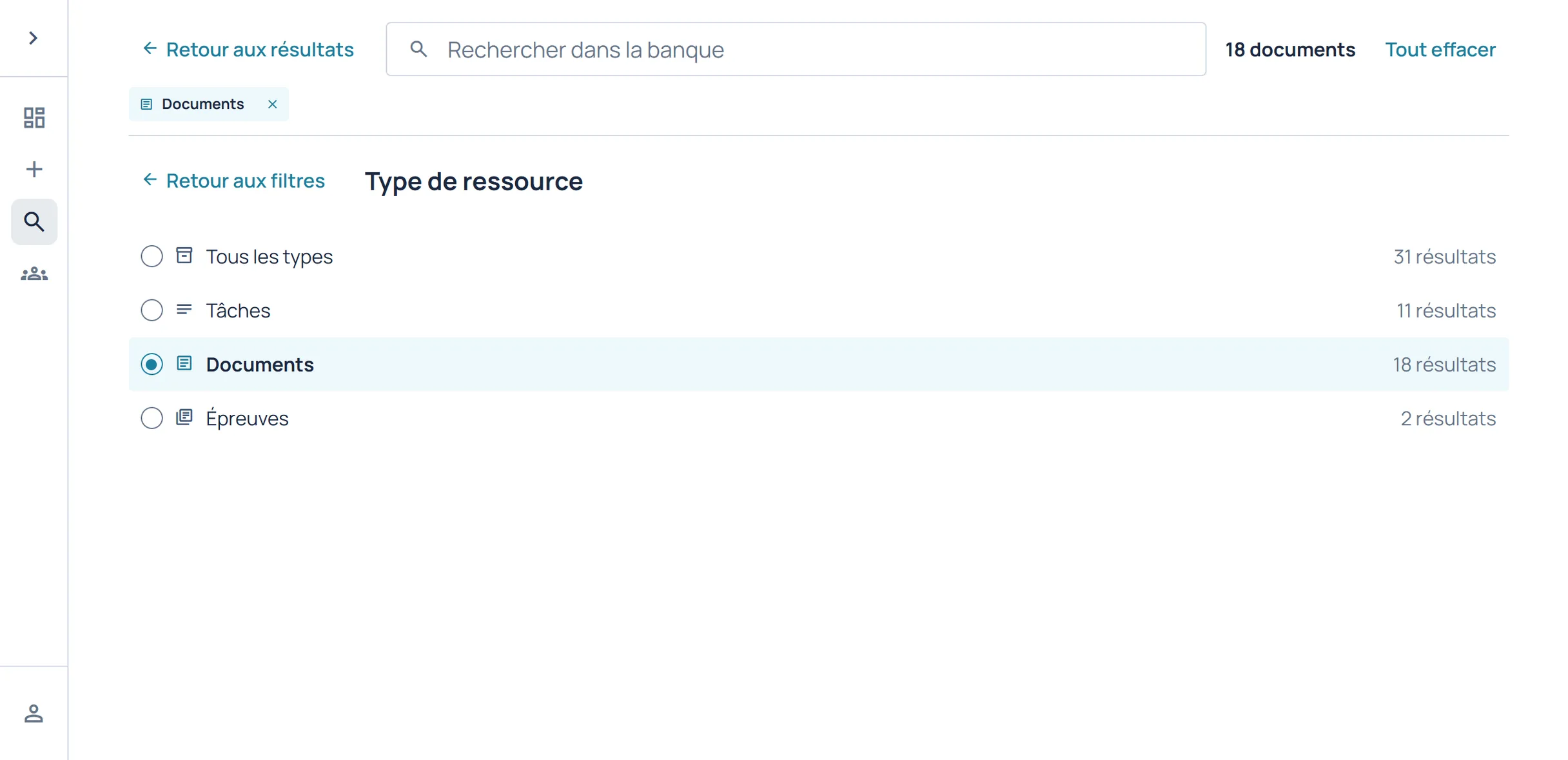Open the groups people icon in sidebar

(x=34, y=274)
